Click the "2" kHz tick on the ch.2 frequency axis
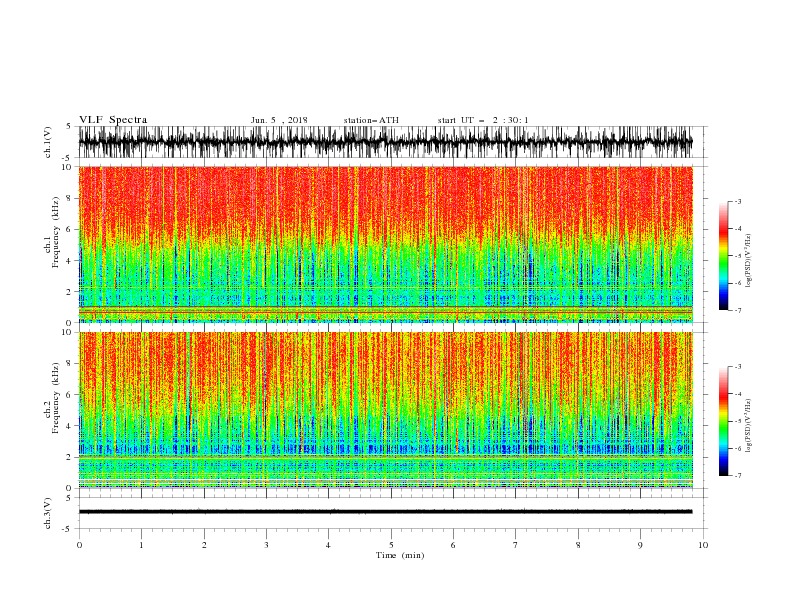 (x=69, y=457)
